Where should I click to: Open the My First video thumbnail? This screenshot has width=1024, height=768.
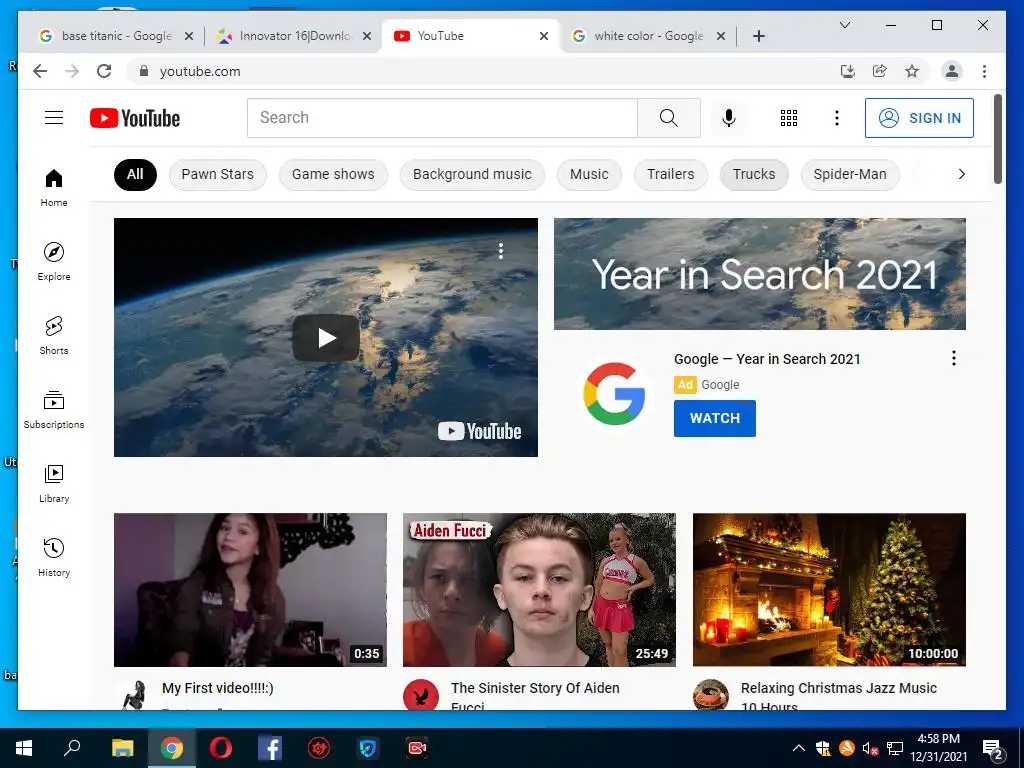250,590
